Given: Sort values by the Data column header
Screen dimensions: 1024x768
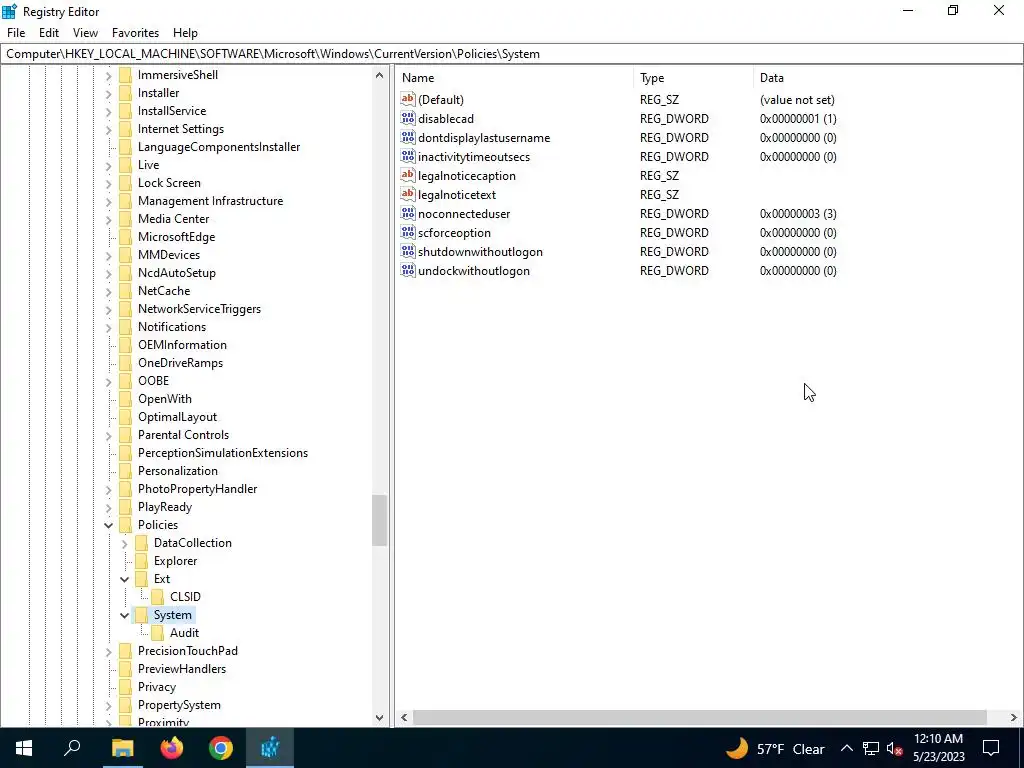Looking at the screenshot, I should [x=888, y=78].
